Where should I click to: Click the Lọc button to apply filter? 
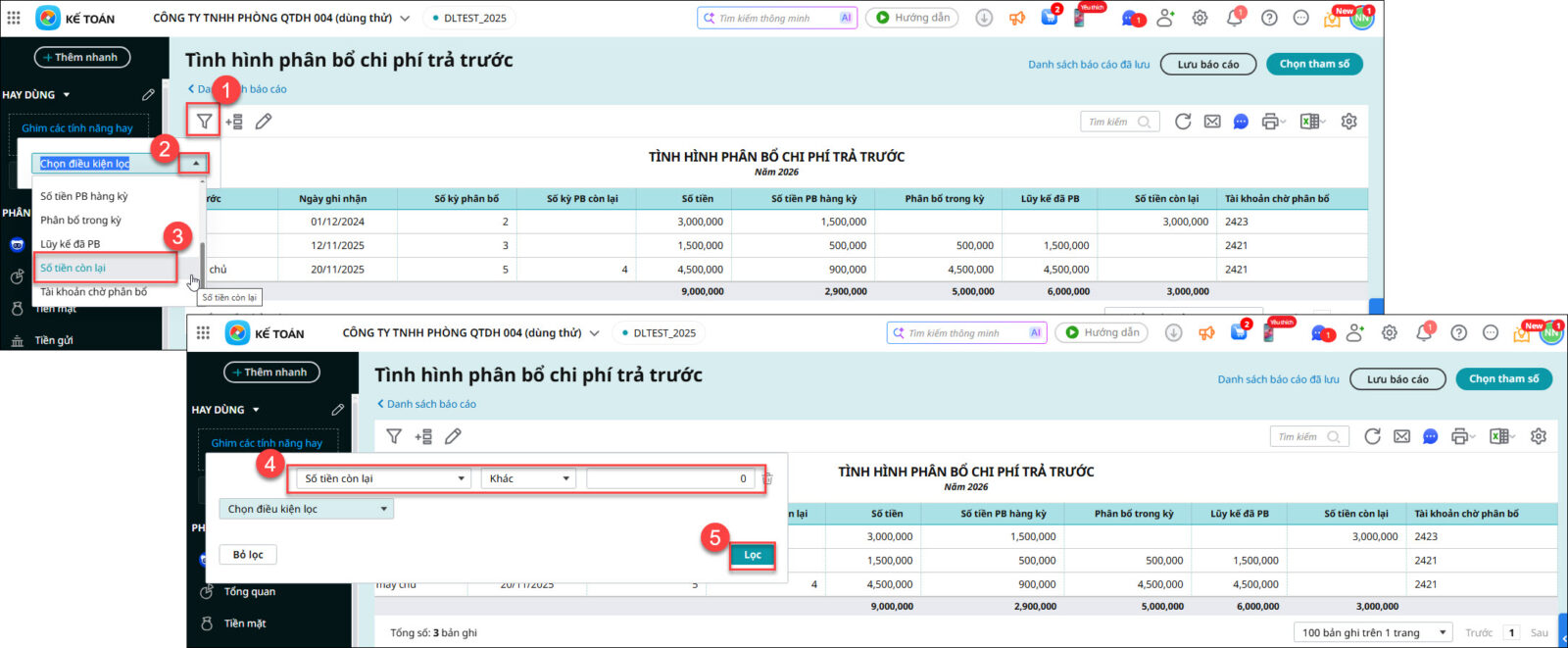click(x=752, y=555)
